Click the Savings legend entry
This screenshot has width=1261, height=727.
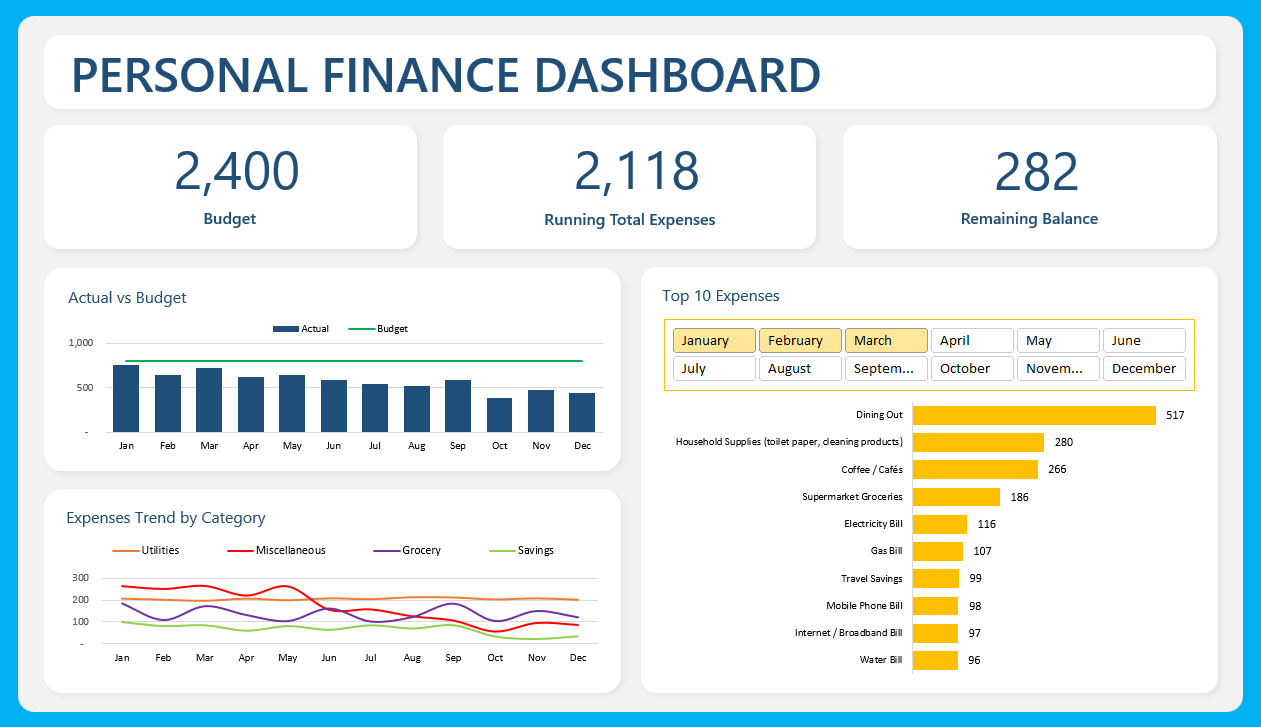pyautogui.click(x=521, y=550)
